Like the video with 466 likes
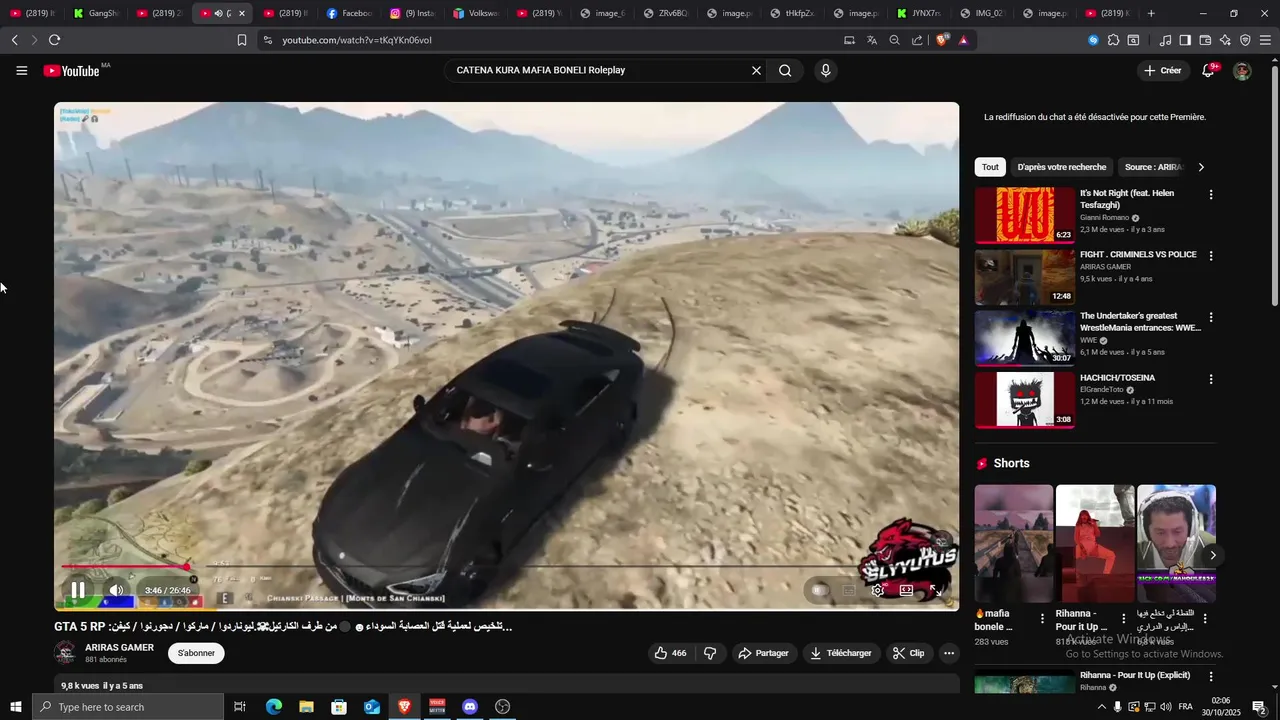 pyautogui.click(x=670, y=653)
